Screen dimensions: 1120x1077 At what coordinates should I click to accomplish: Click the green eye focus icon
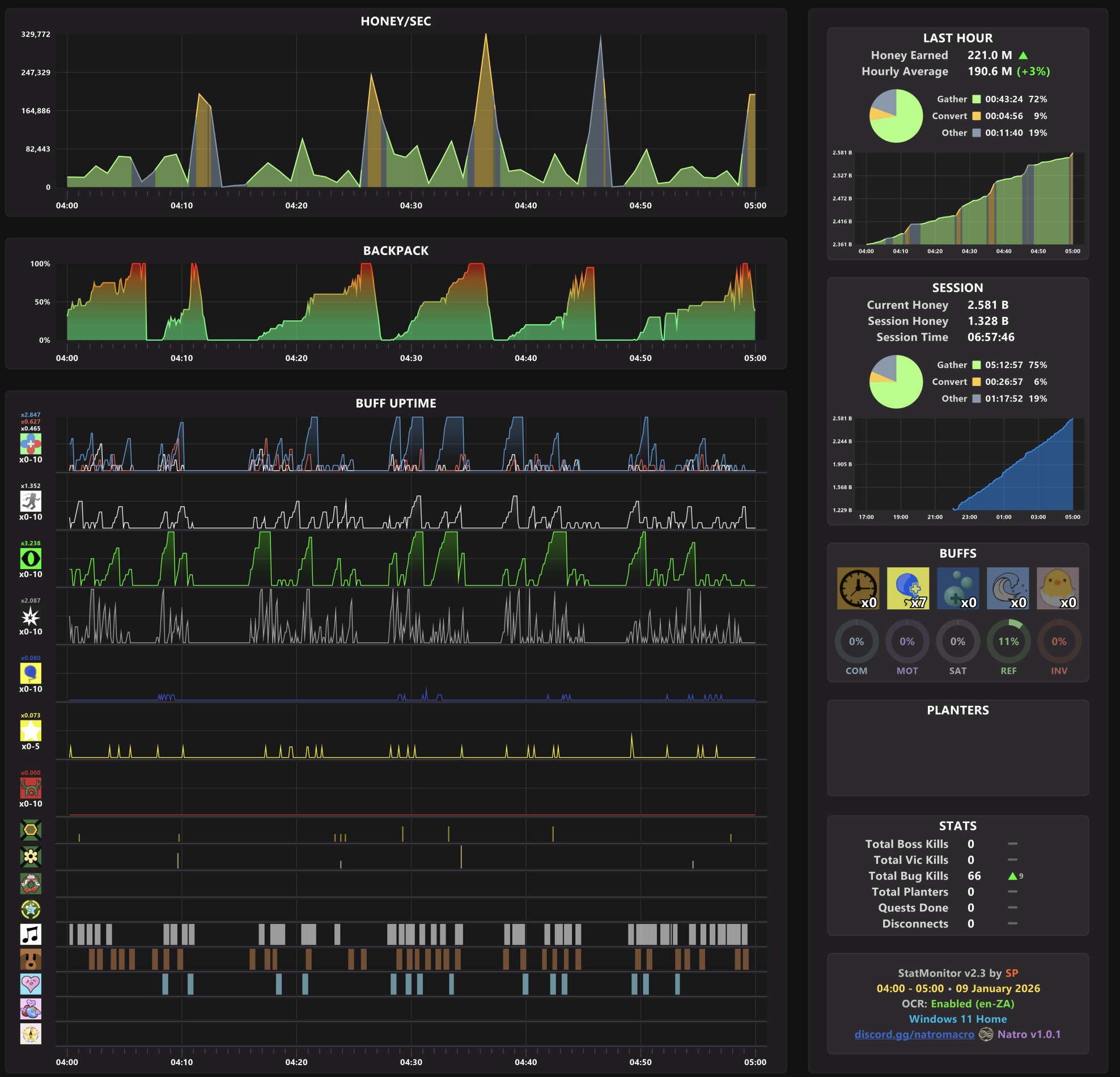coord(31,558)
